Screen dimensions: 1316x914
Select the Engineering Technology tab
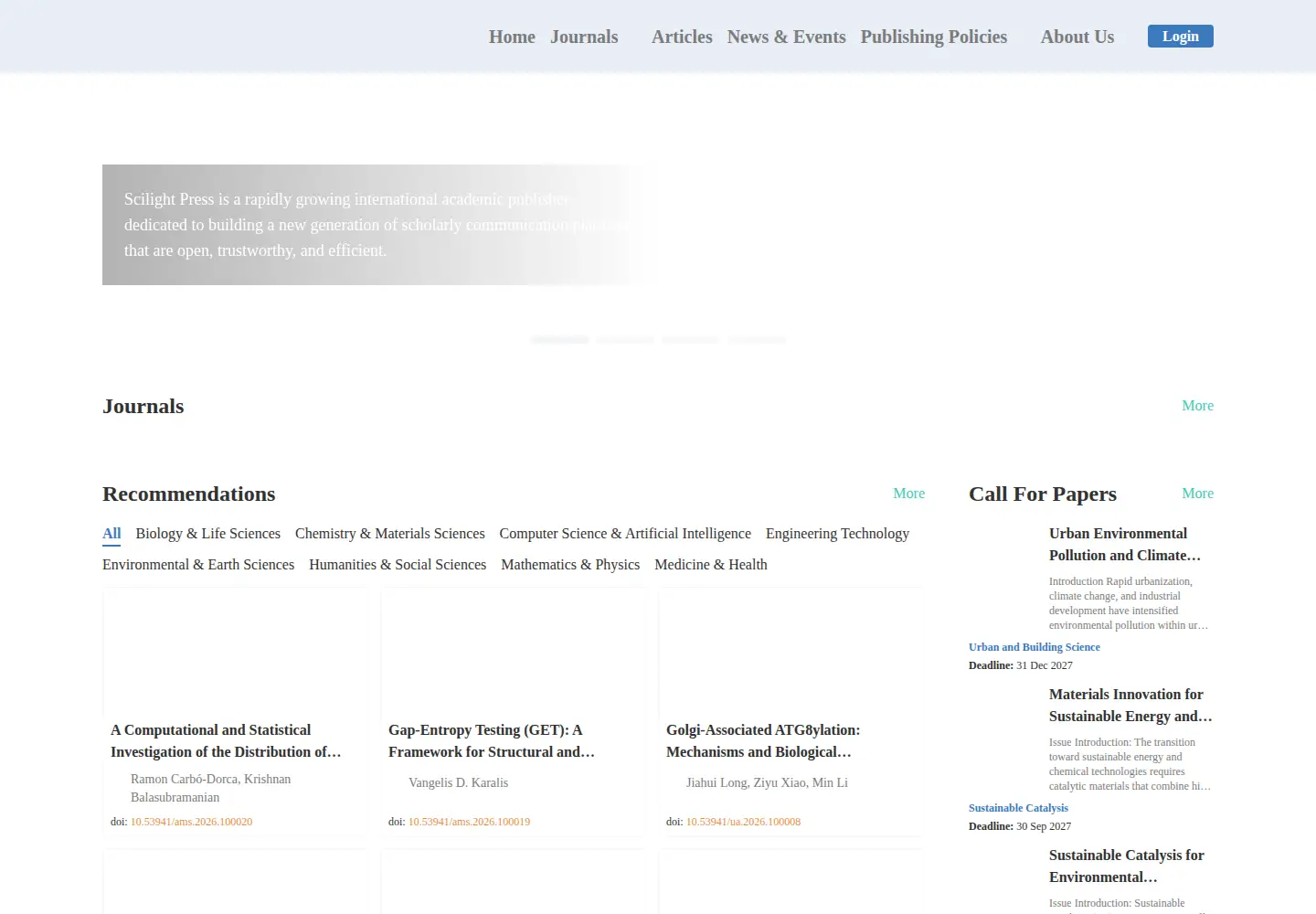click(x=837, y=534)
